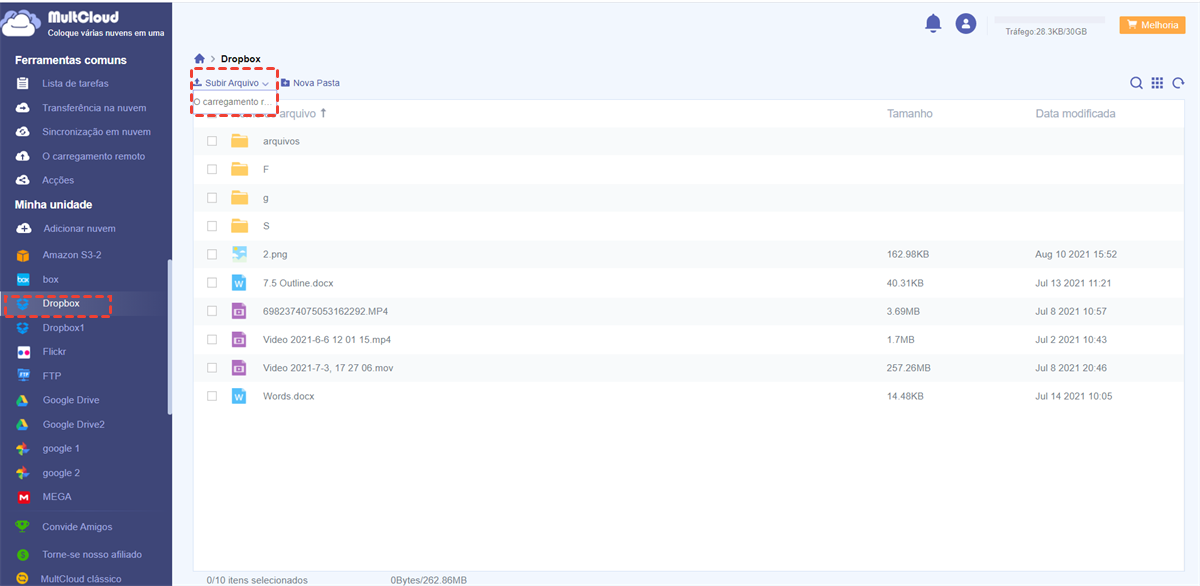This screenshot has width=1200, height=586.
Task: Click the image file icon of 2.png
Action: tap(239, 254)
